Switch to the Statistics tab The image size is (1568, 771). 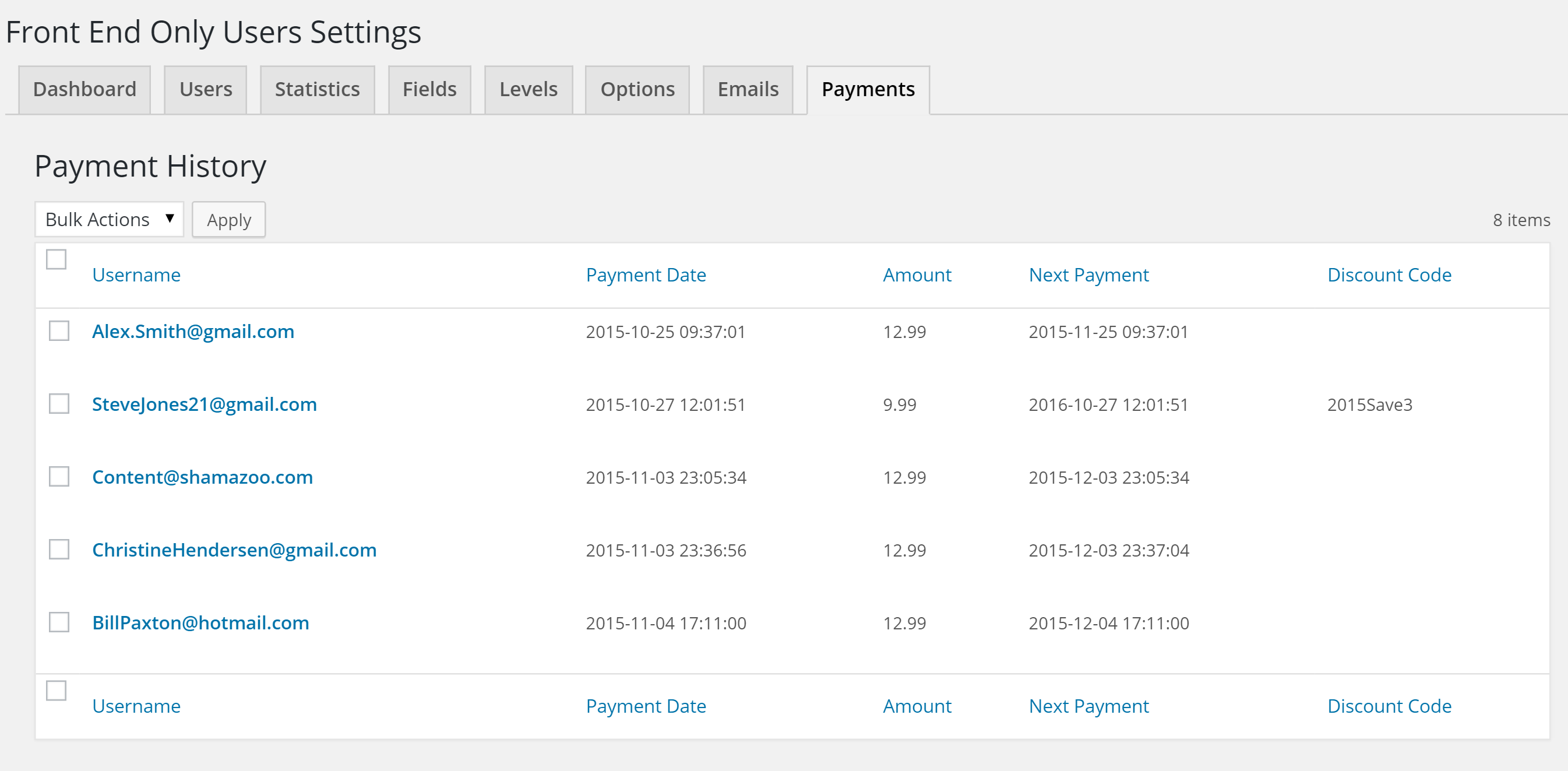coord(316,89)
